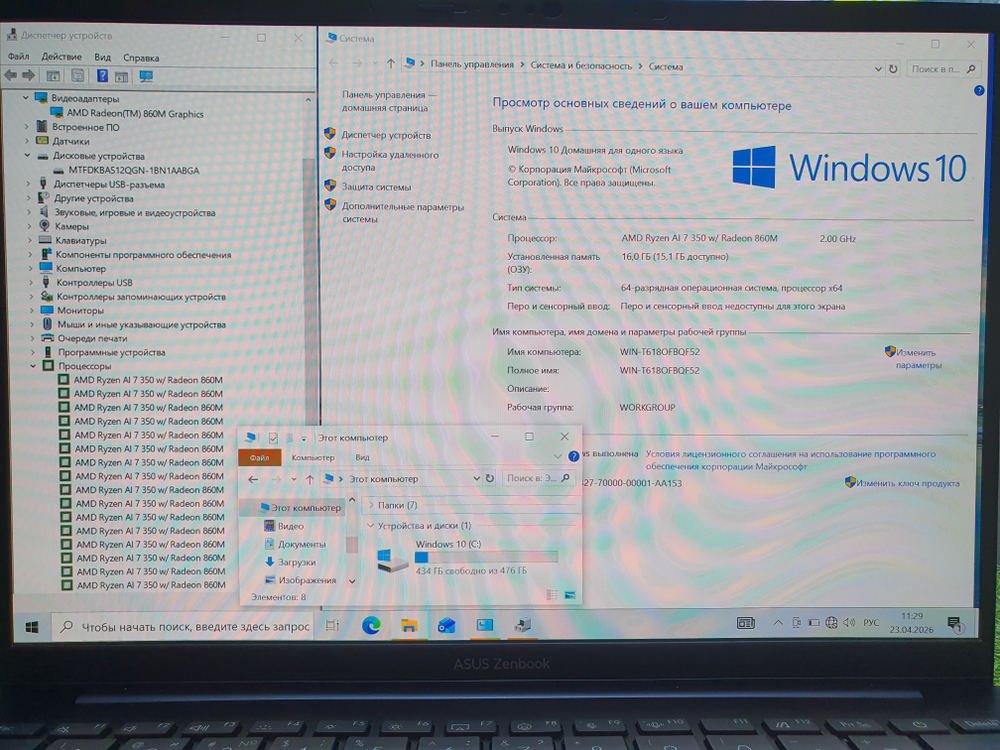Collapse the Процессоры category
1000x750 pixels.
click(33, 366)
